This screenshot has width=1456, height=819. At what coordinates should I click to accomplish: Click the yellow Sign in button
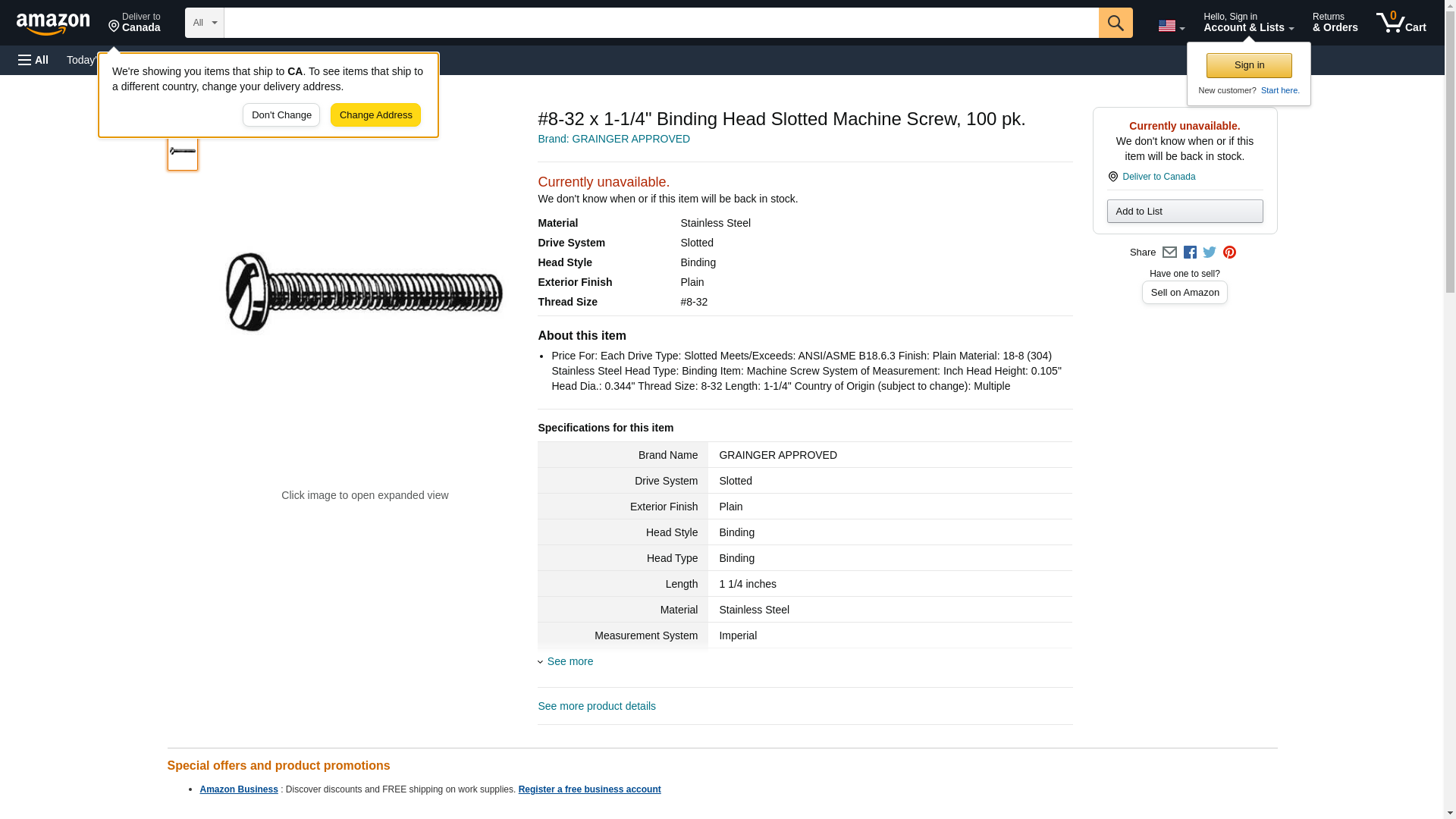(1249, 65)
